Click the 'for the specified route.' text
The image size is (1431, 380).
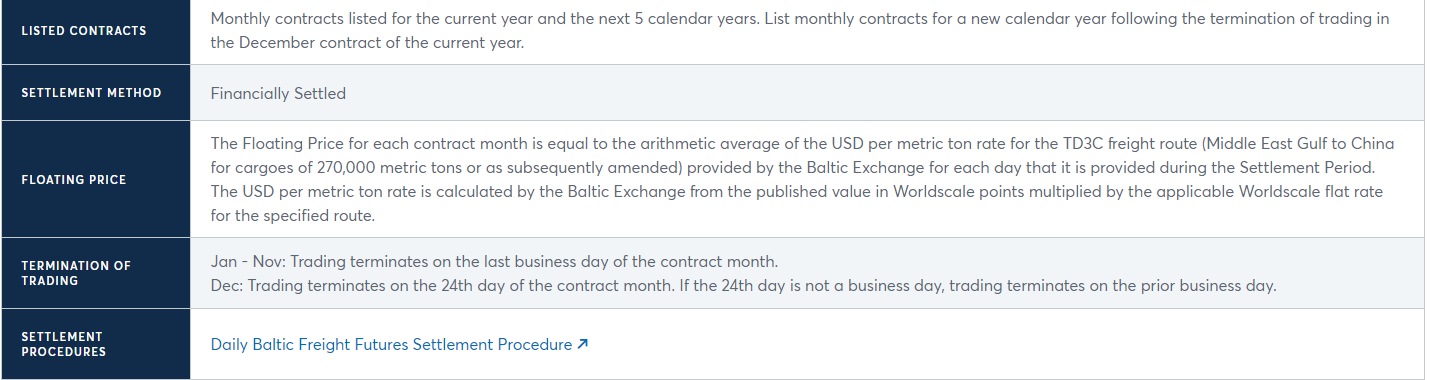[293, 215]
